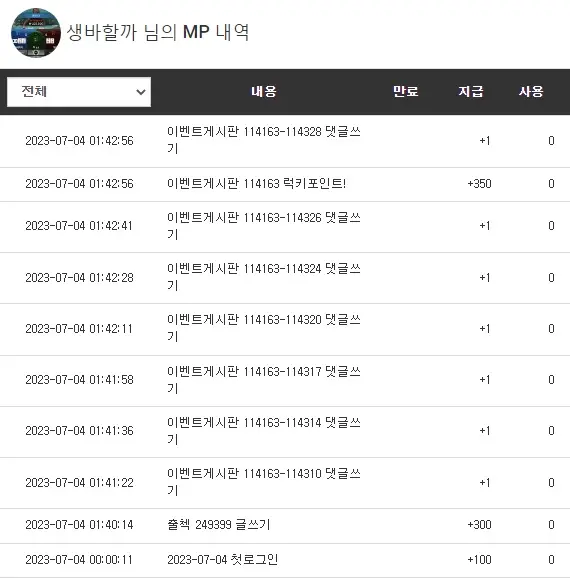Viewport: 570px width, 578px height.
Task: Open the 114163-114310 댓글쓰기 entry
Action: (264, 482)
